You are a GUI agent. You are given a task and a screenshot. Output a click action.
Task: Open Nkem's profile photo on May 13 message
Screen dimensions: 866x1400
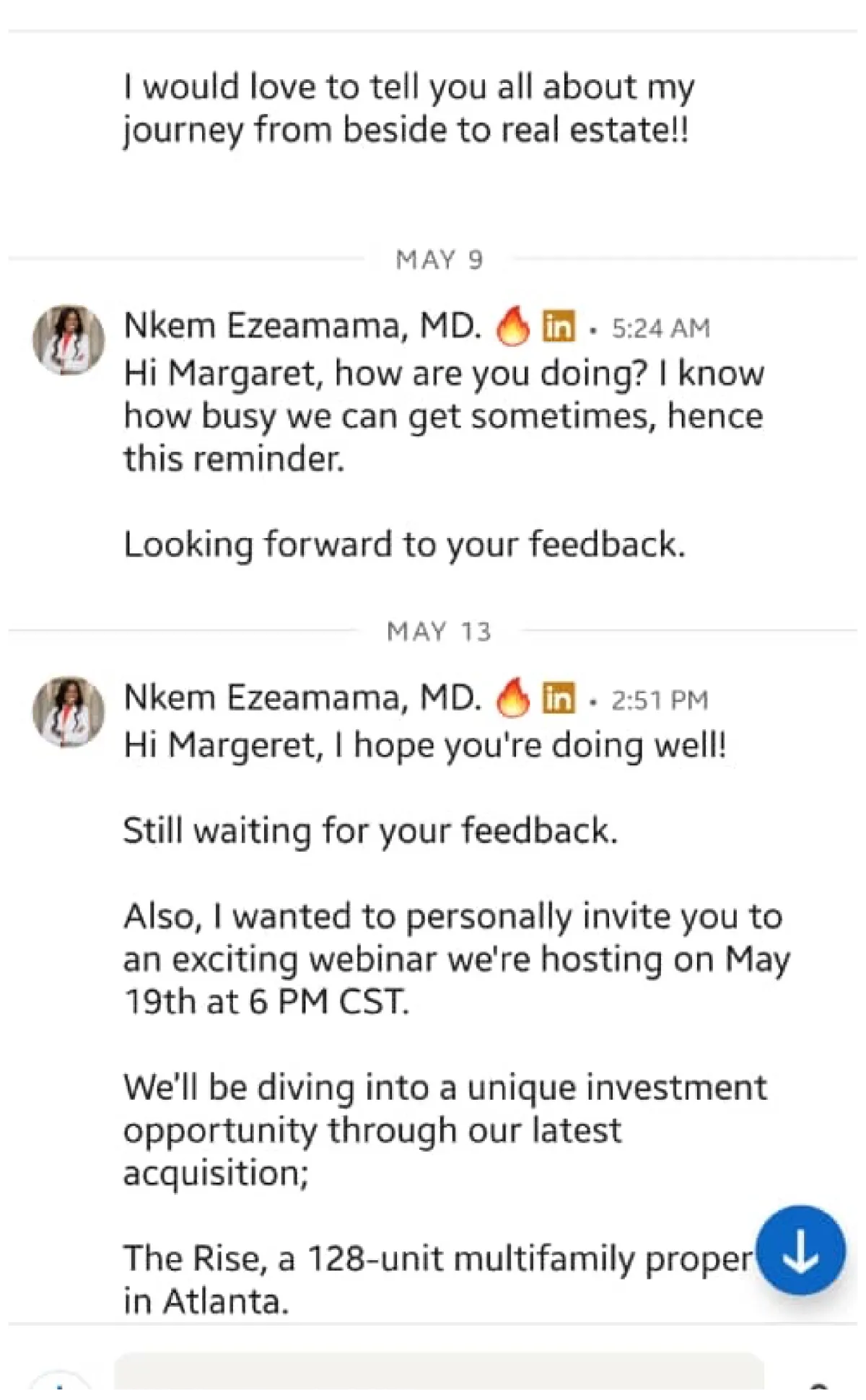coord(69,711)
